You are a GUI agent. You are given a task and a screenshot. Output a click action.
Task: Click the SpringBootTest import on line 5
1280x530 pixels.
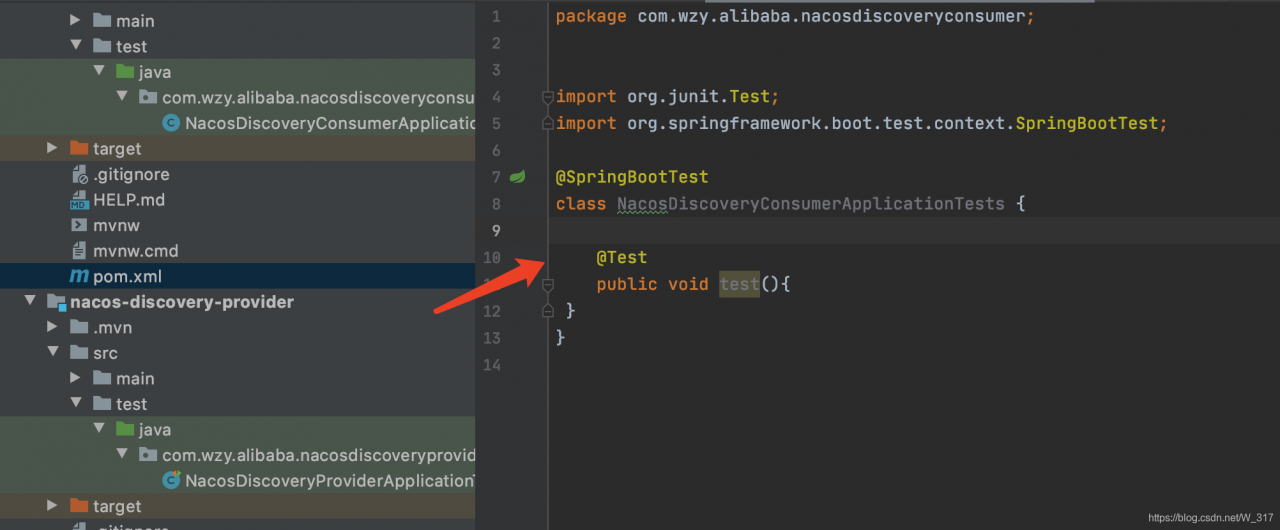[x=862, y=124]
